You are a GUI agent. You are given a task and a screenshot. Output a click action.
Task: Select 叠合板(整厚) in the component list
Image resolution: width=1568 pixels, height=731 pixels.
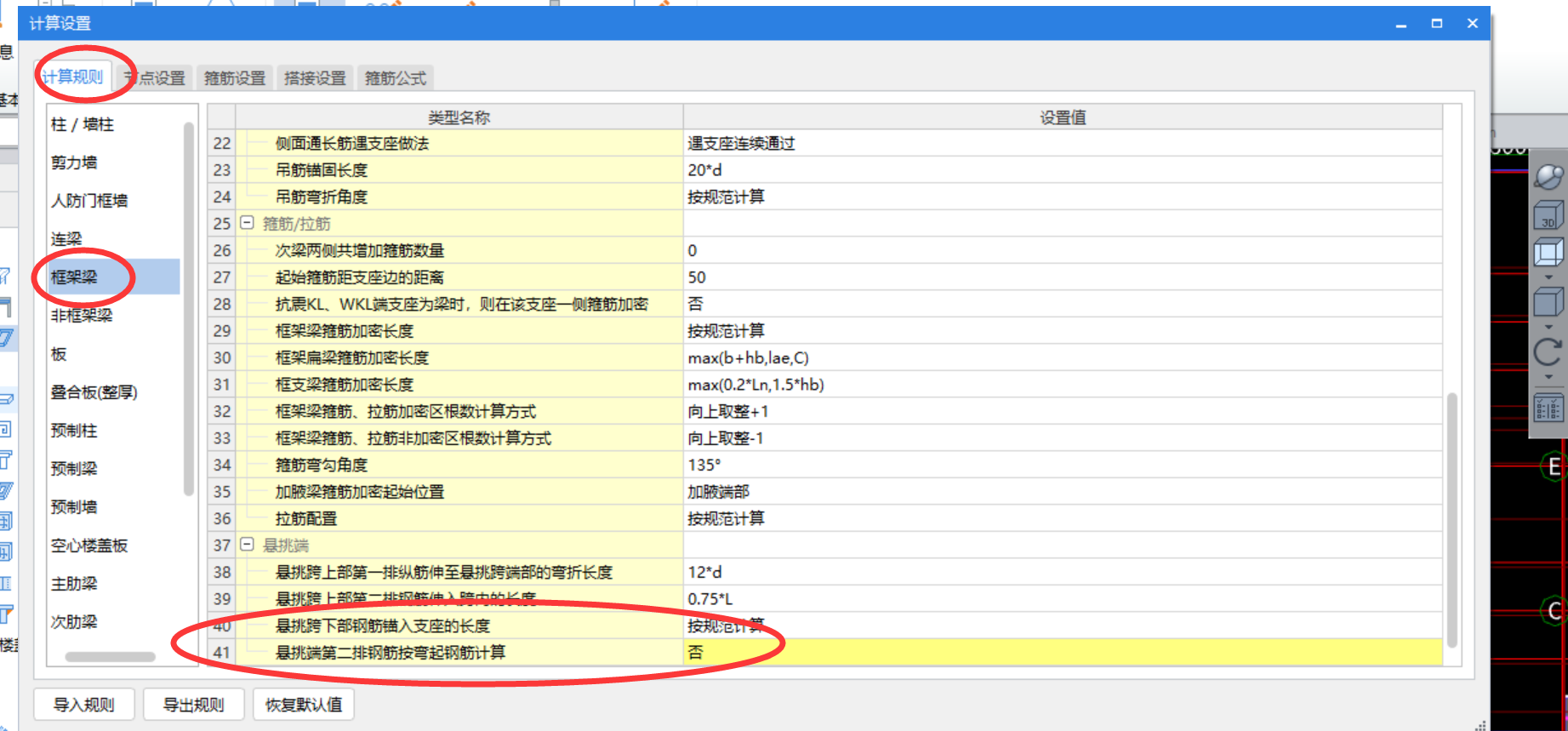(x=94, y=392)
